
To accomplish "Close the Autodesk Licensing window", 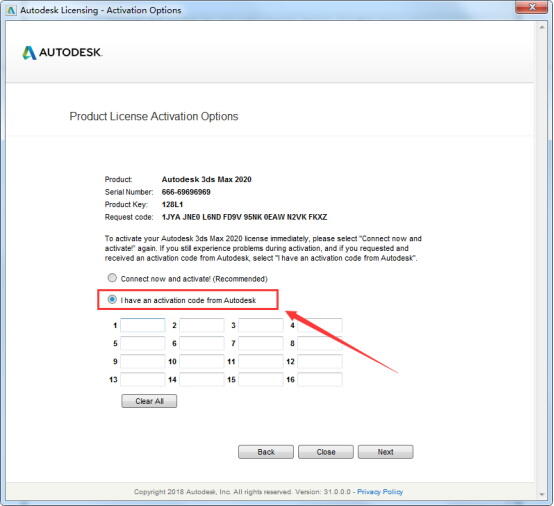I will (532, 7).
